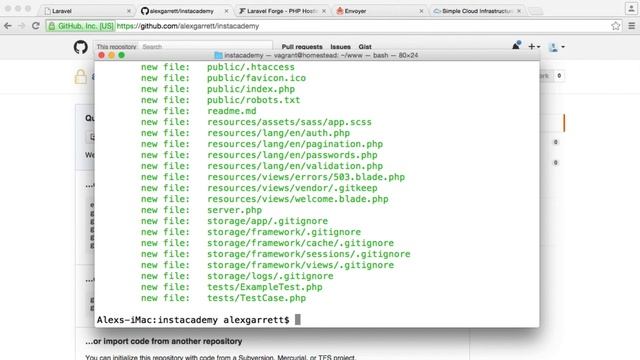Click the import code from another repository heading
Image resolution: width=640 pixels, height=360 pixels.
click(164, 341)
